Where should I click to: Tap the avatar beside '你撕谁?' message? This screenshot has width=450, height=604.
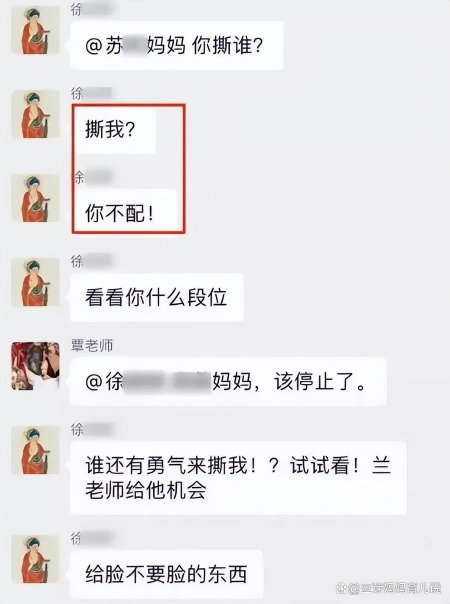click(35, 30)
